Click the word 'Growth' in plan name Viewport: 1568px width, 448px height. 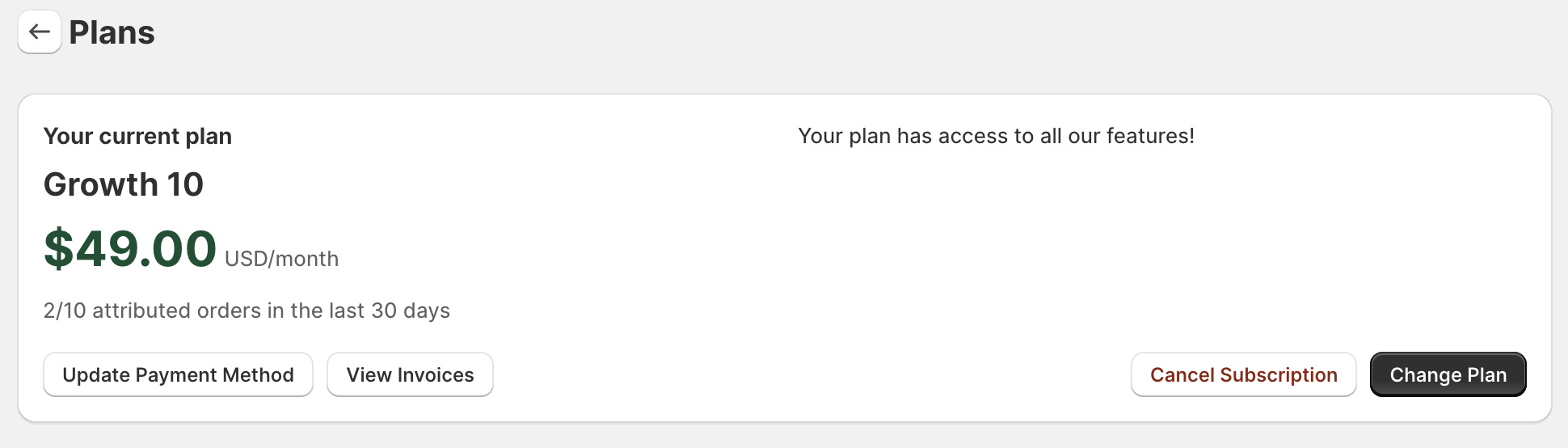100,184
